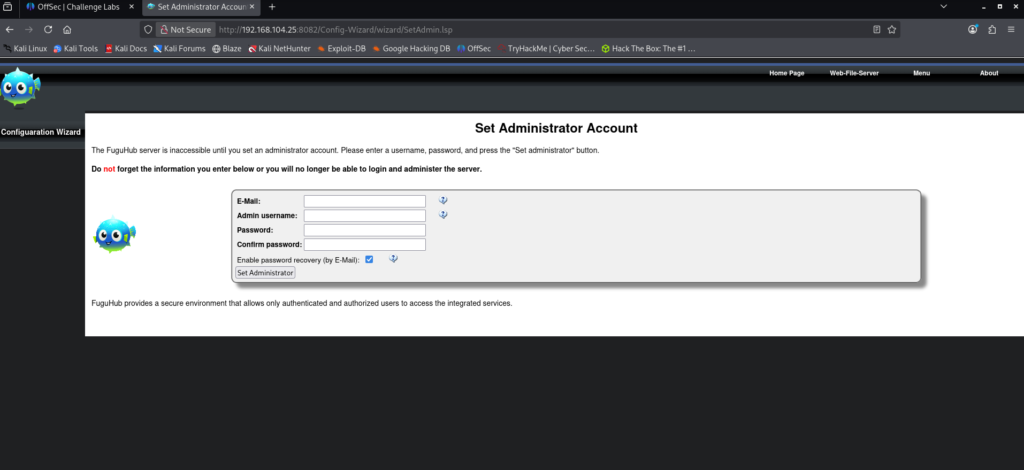Image resolution: width=1024 pixels, height=470 pixels.
Task: Click the help icon beside Admin username
Action: (x=442, y=214)
